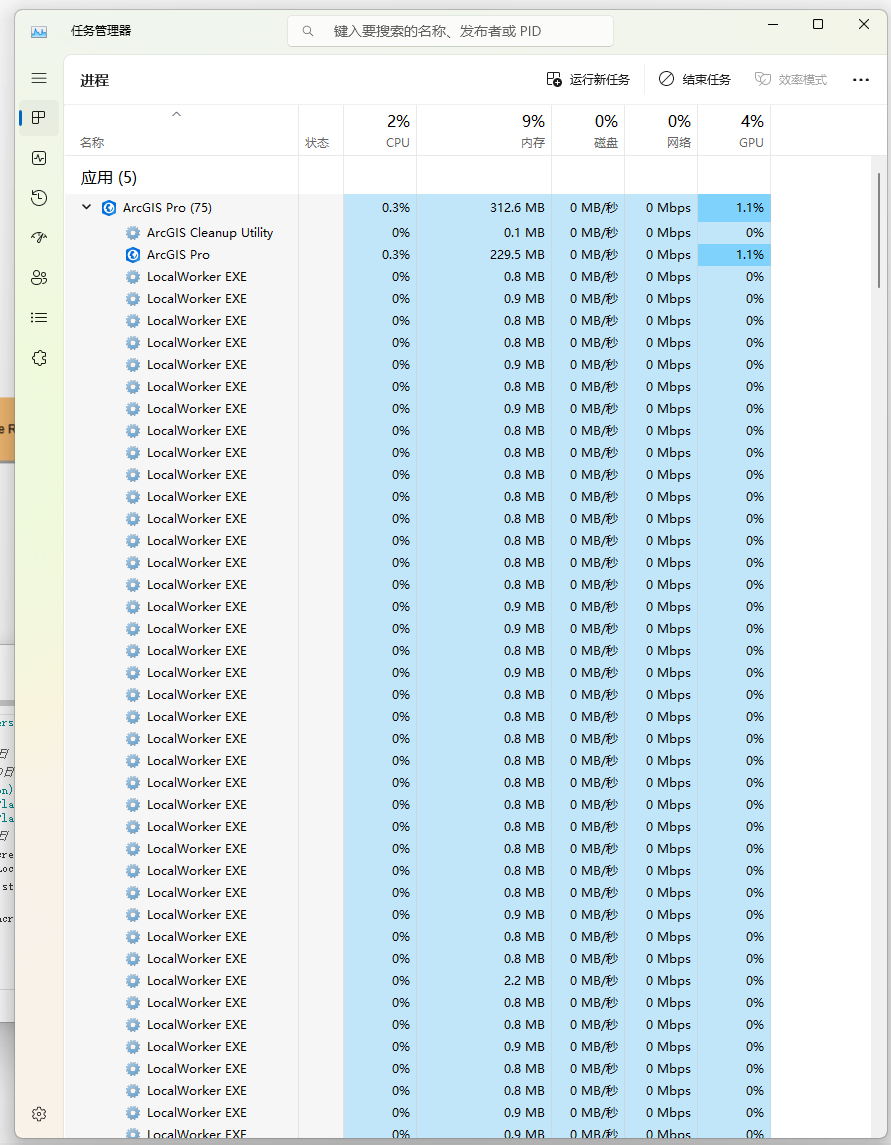
Task: Click 运行新任务 button
Action: point(588,80)
